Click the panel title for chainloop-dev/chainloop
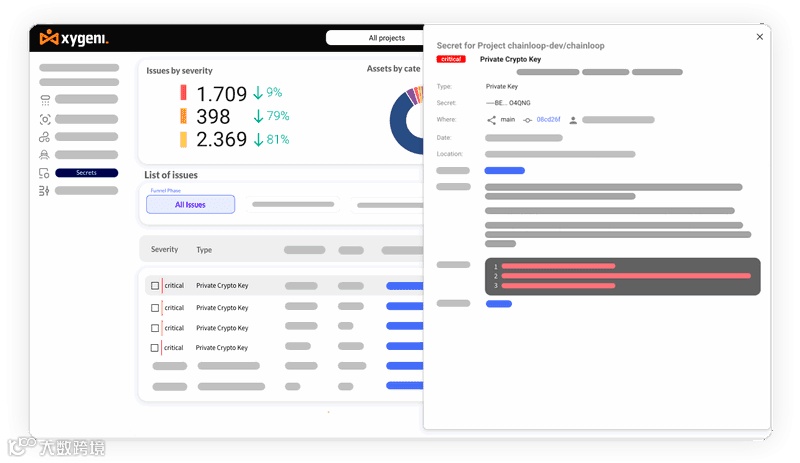The image size is (800, 463). 520,45
